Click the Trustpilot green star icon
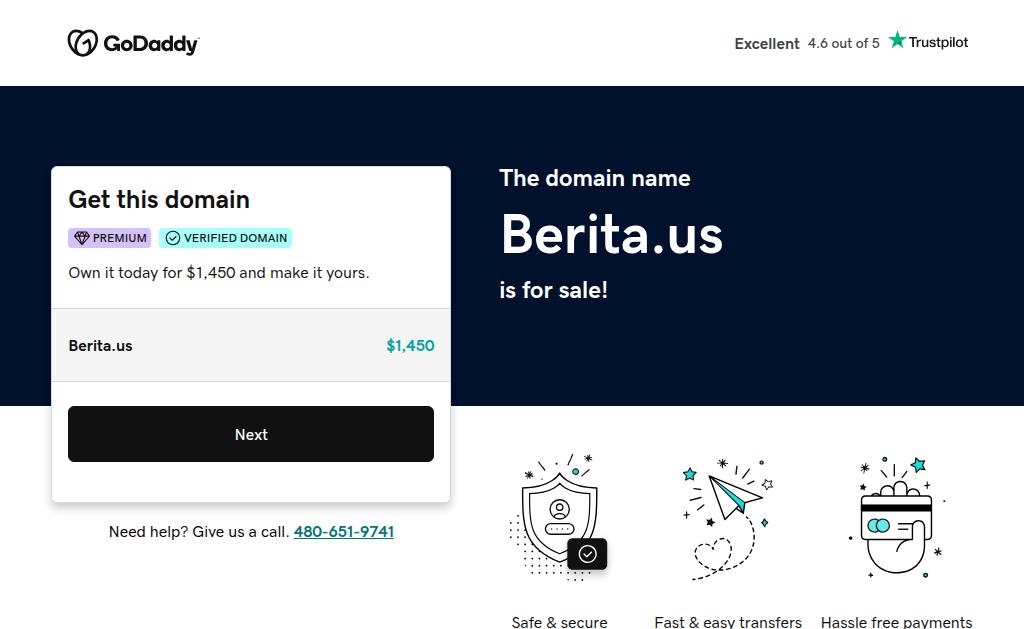 (897, 41)
